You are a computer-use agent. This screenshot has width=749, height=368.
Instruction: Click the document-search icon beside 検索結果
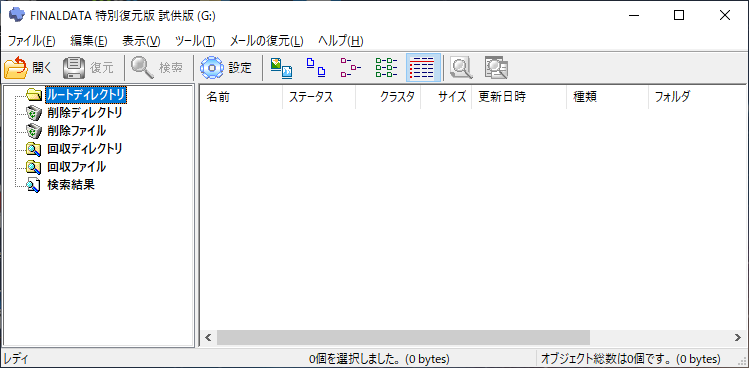(34, 185)
